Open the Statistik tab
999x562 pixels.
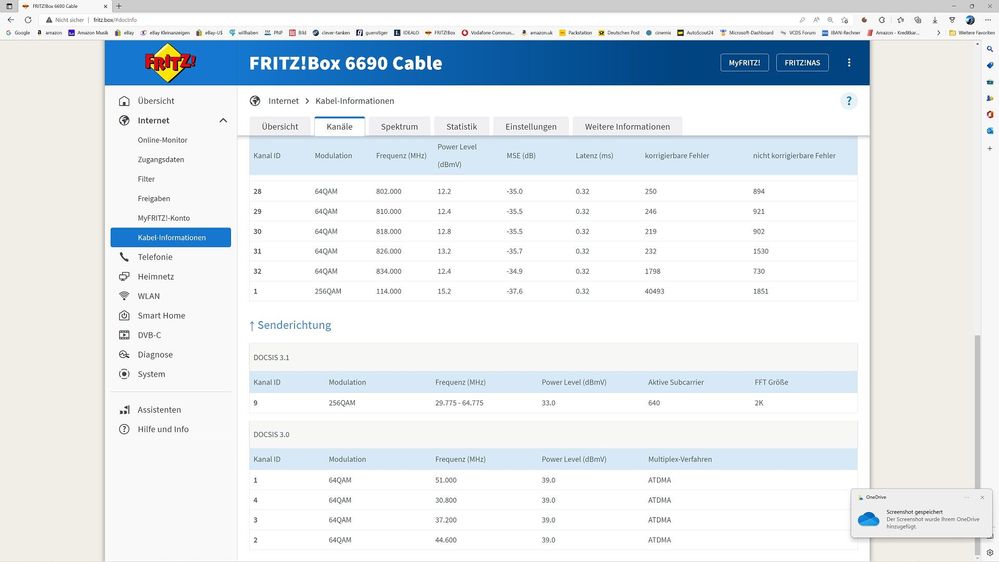click(x=461, y=126)
